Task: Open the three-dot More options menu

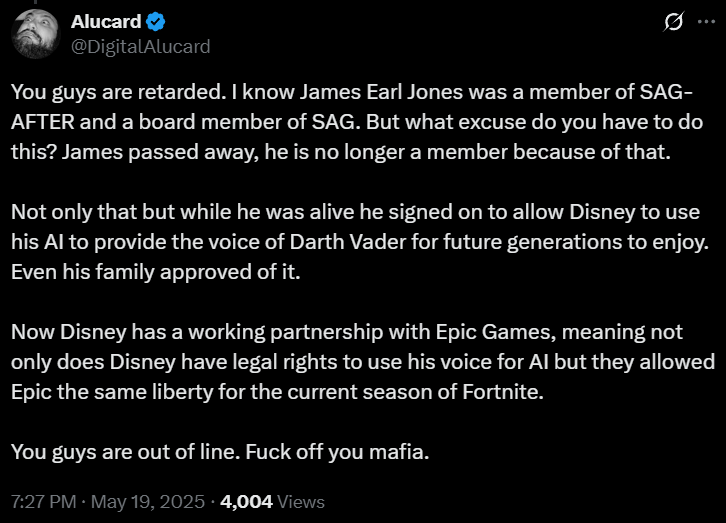Action: 706,22
